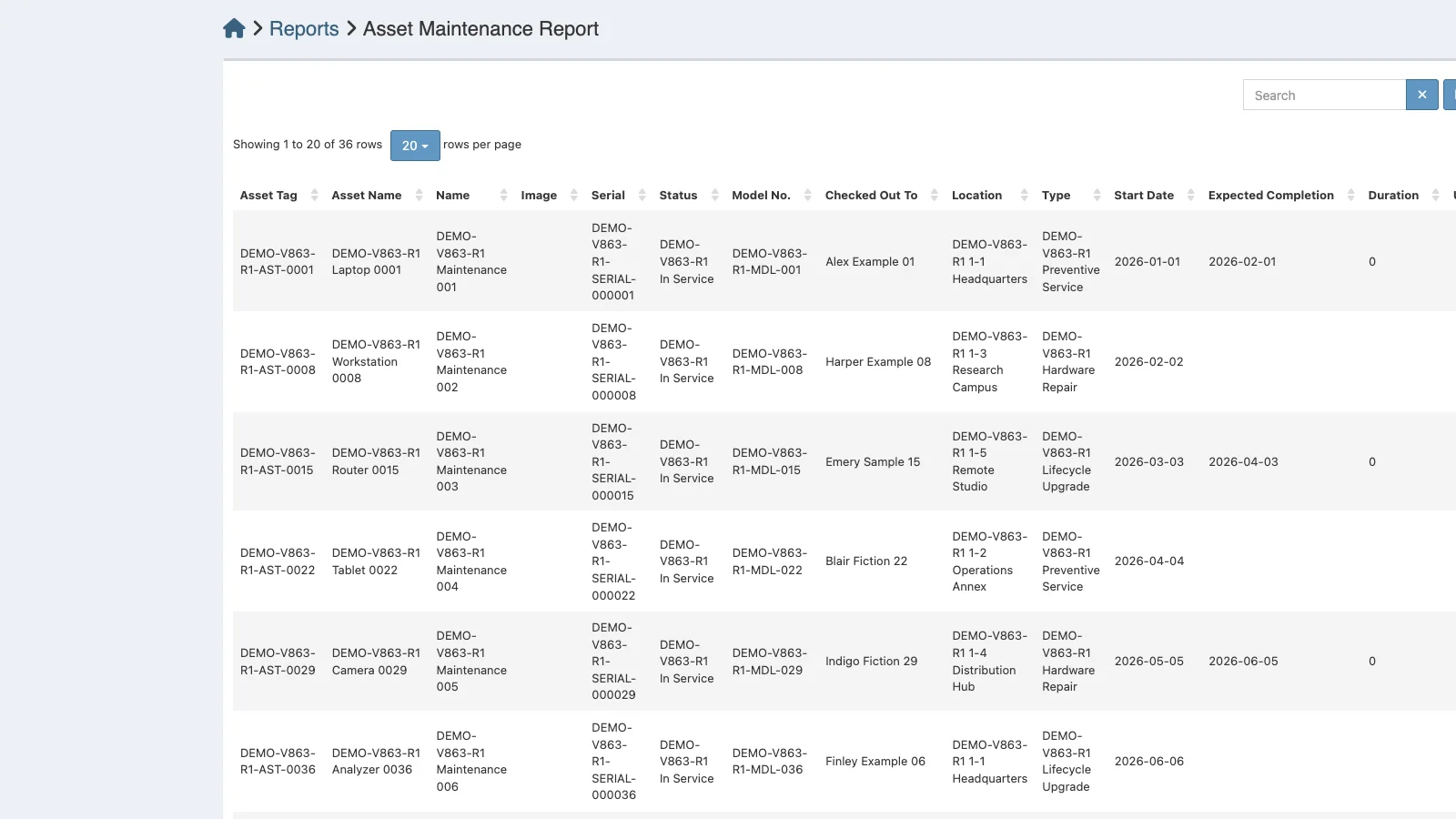Select DEMO-V863-R1 Maintenance 004 name cell

click(x=471, y=561)
